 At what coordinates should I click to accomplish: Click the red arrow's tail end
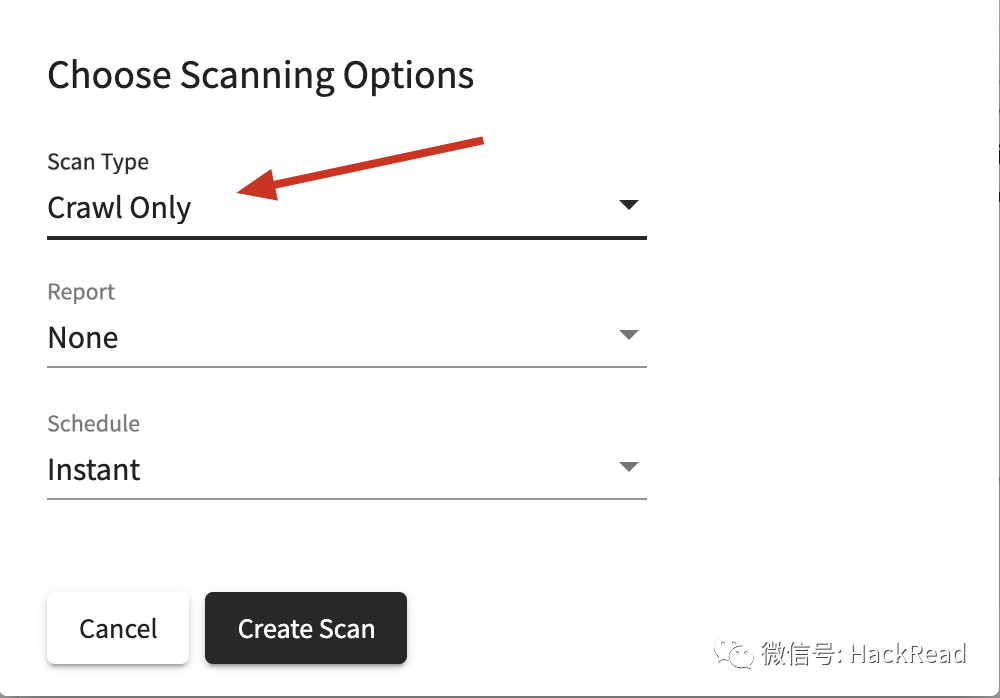(x=478, y=140)
